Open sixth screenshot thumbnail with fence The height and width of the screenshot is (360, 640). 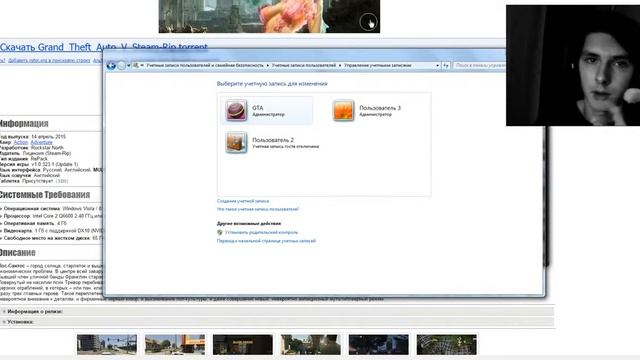(x=447, y=344)
